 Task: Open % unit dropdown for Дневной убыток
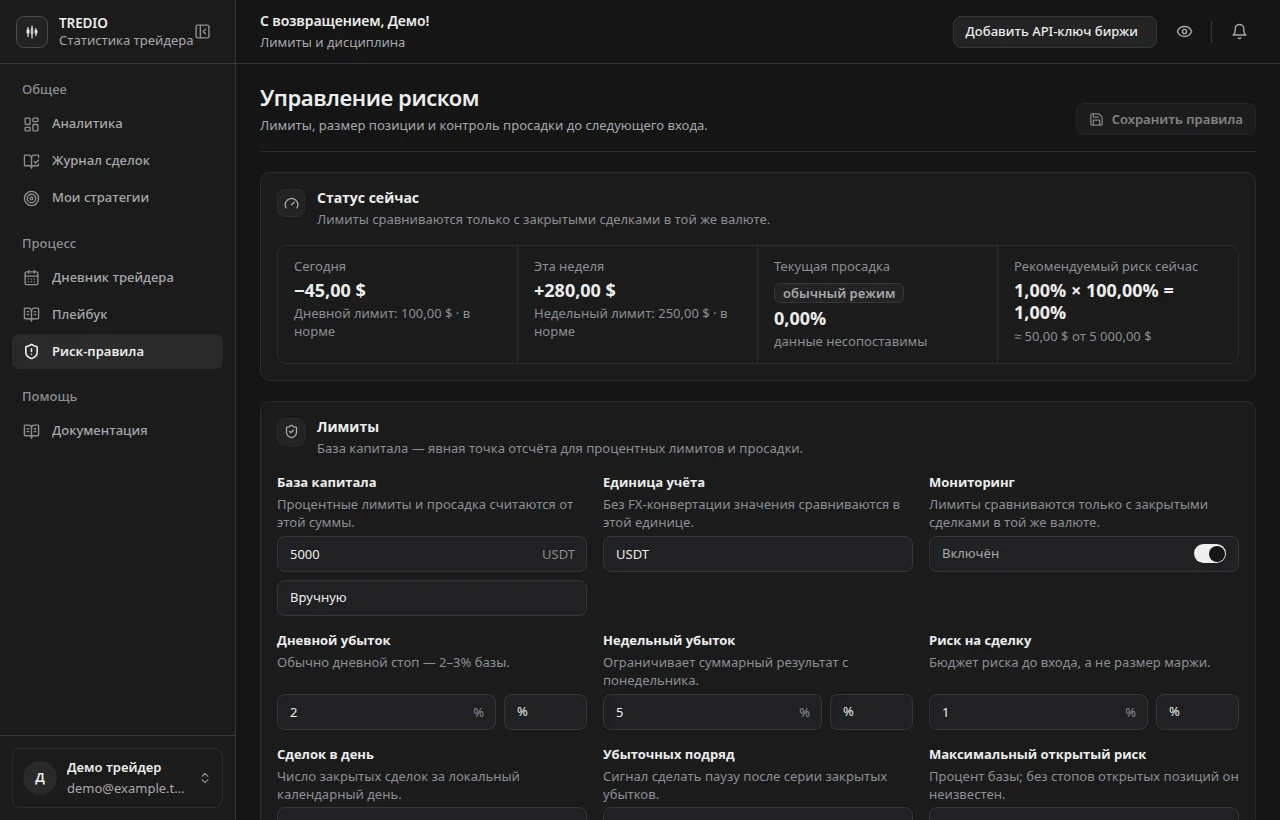pos(545,712)
